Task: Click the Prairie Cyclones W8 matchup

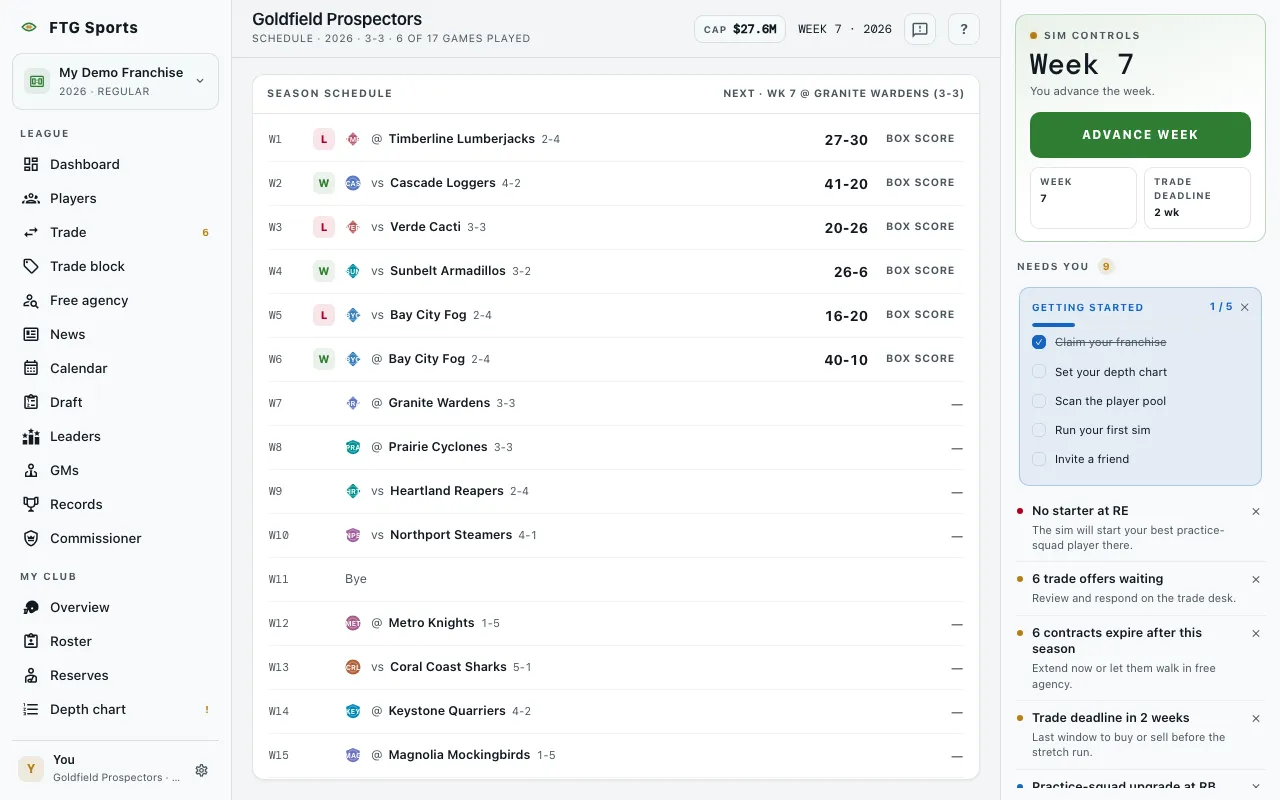Action: tap(616, 447)
